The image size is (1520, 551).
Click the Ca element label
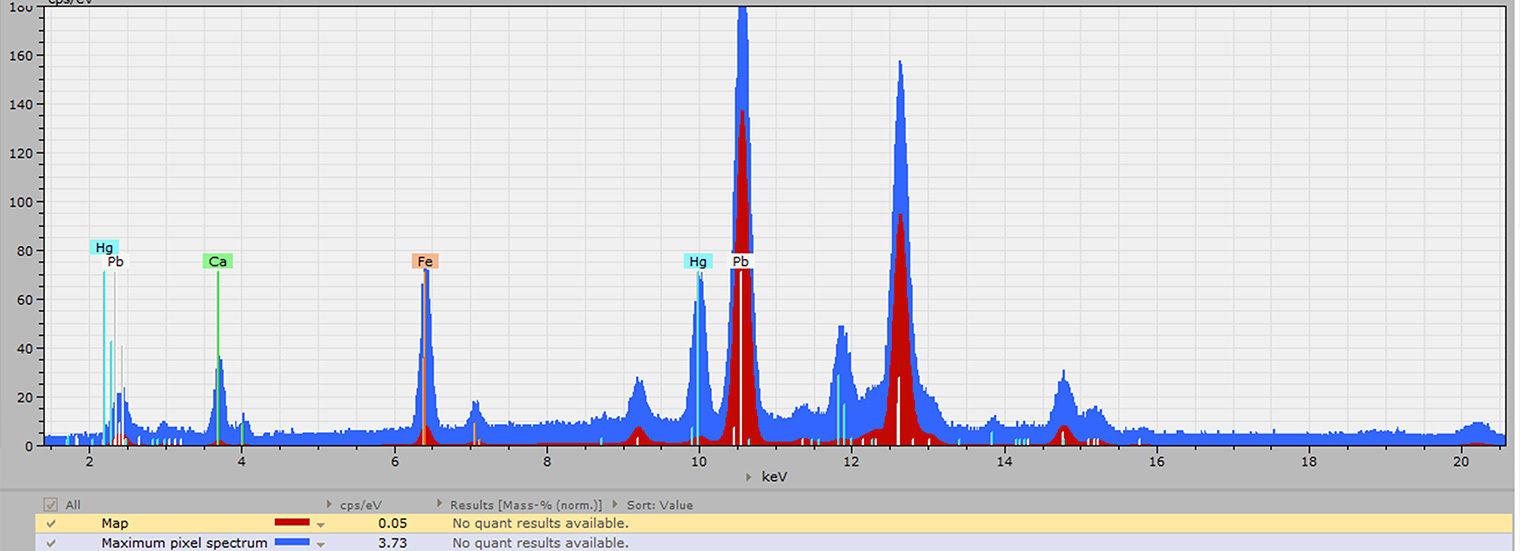pos(217,262)
